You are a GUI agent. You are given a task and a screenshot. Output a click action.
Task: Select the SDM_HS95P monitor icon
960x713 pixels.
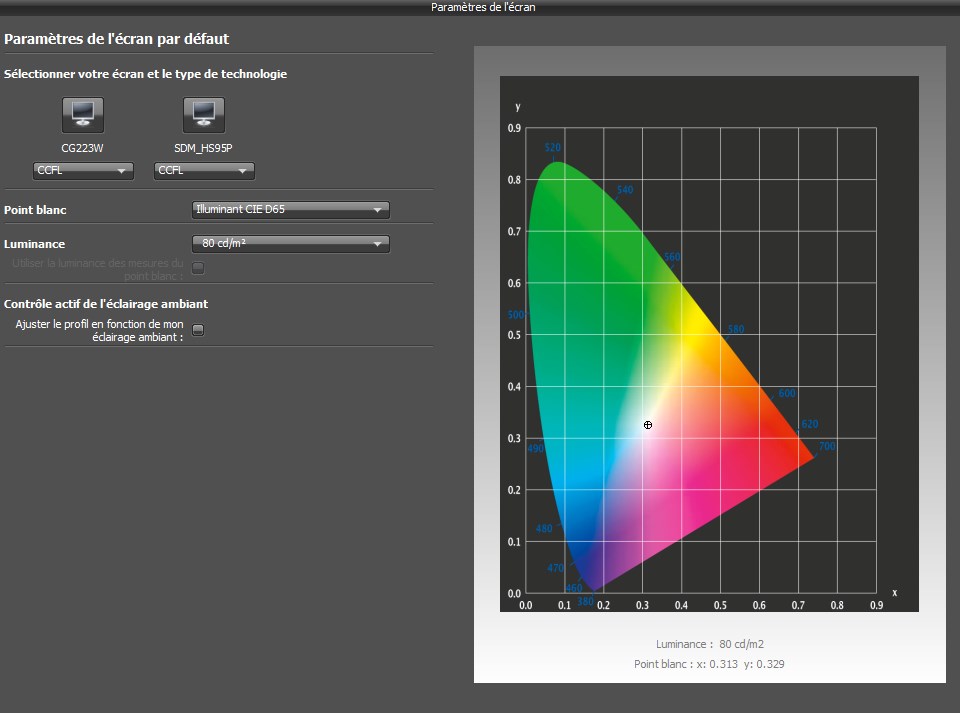pyautogui.click(x=203, y=115)
